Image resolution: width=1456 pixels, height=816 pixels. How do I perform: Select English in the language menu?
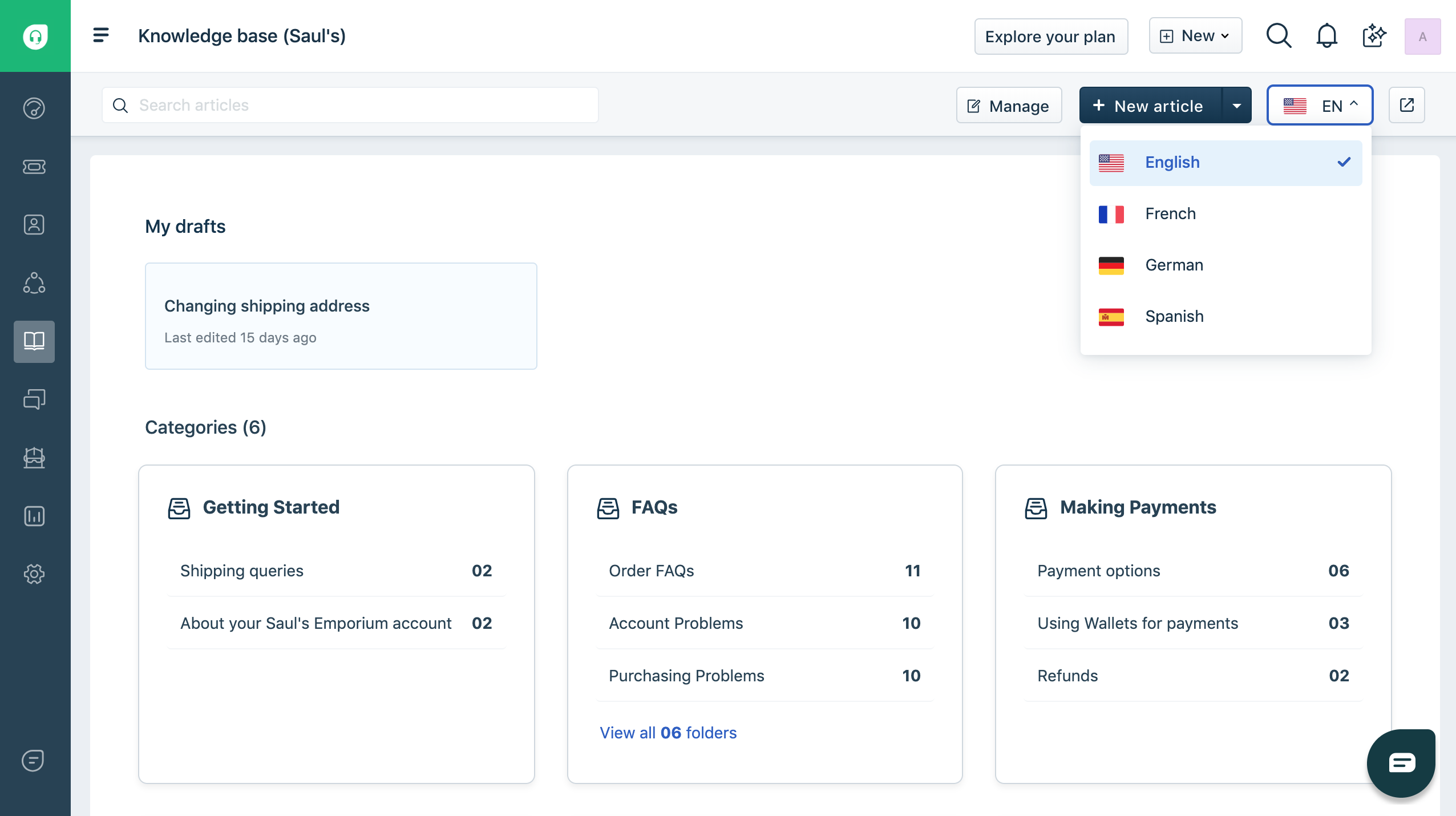(x=1171, y=163)
